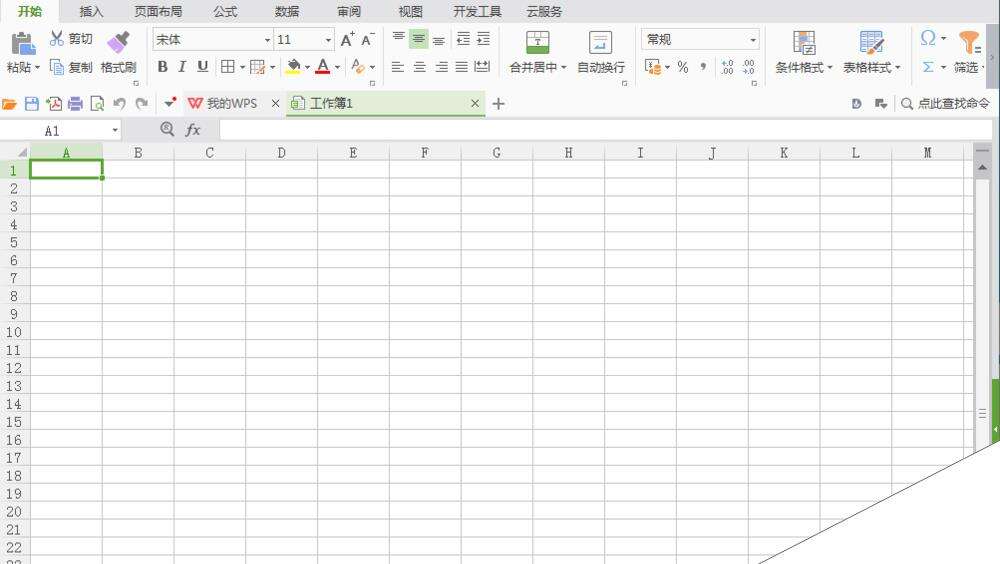Viewport: 1000px width, 564px height.
Task: Click the Cut scissors icon
Action: click(x=57, y=38)
